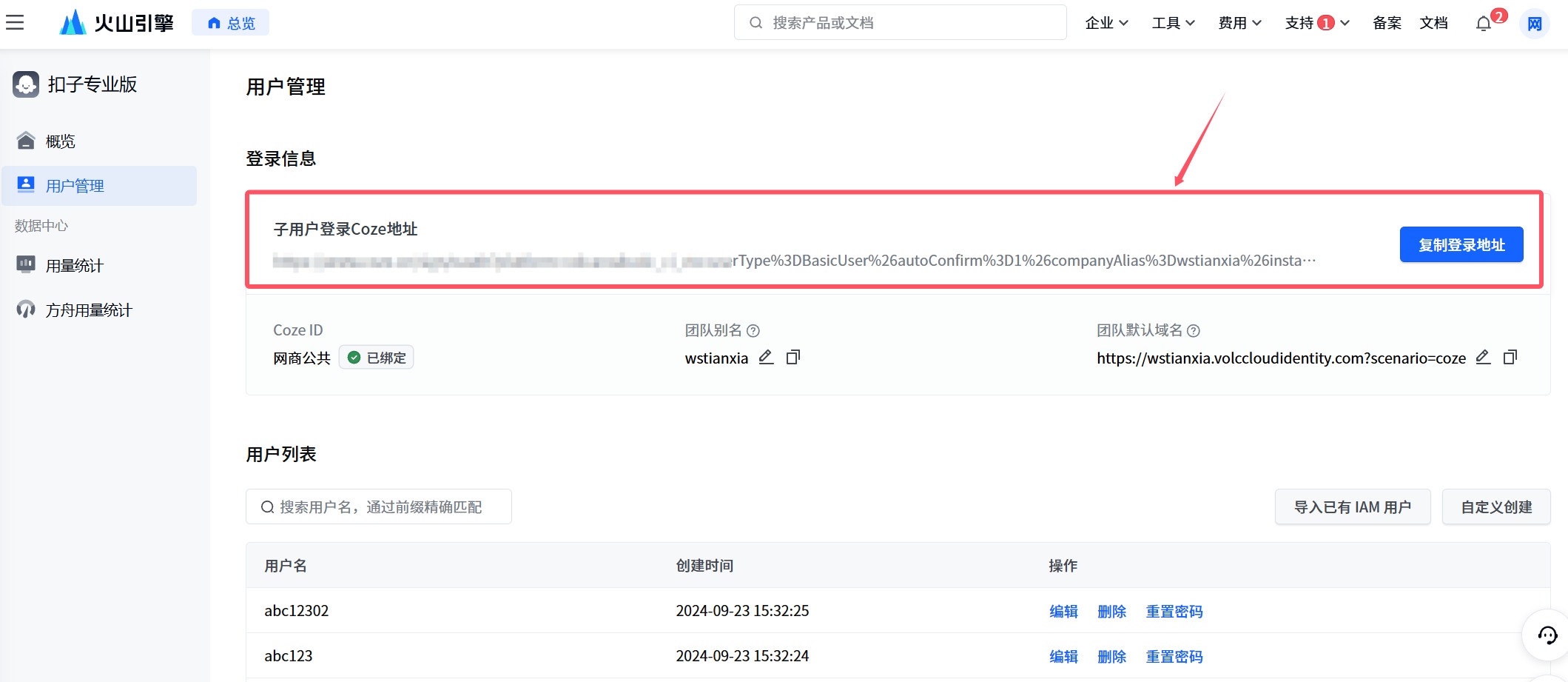
Task: Click the team default domain URL text
Action: 1281,358
